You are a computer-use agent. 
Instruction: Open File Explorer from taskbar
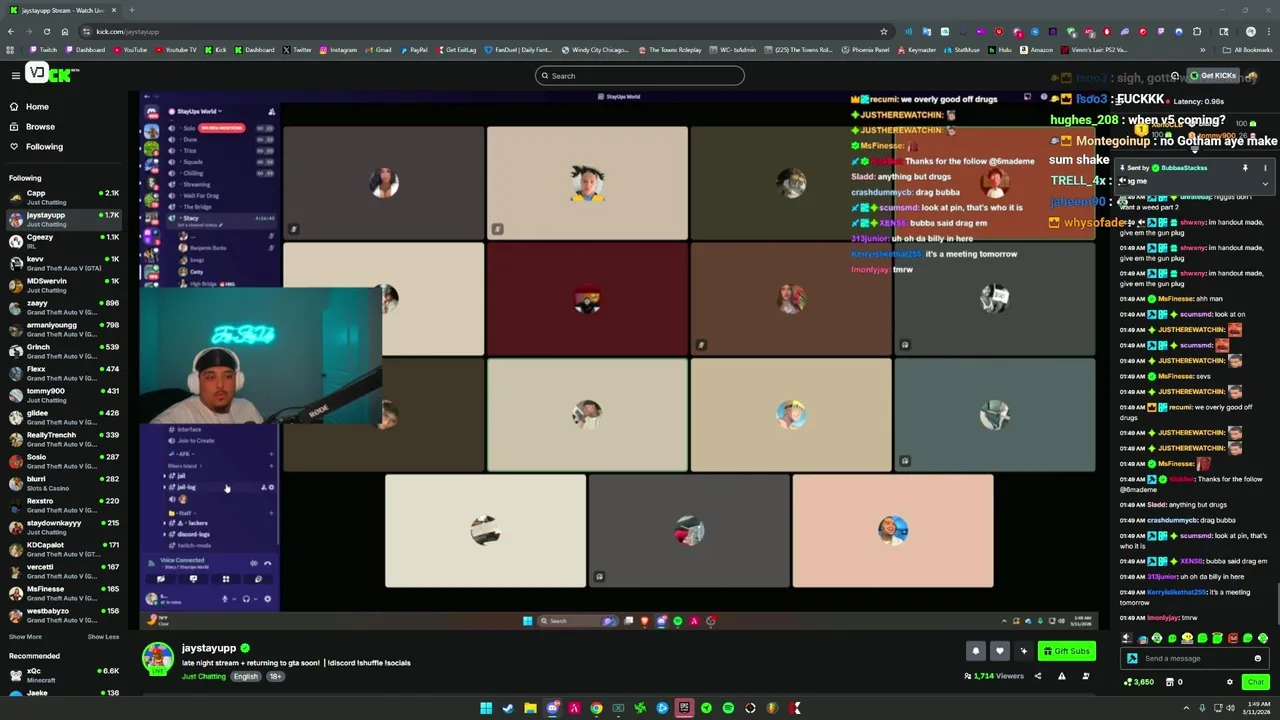click(530, 708)
